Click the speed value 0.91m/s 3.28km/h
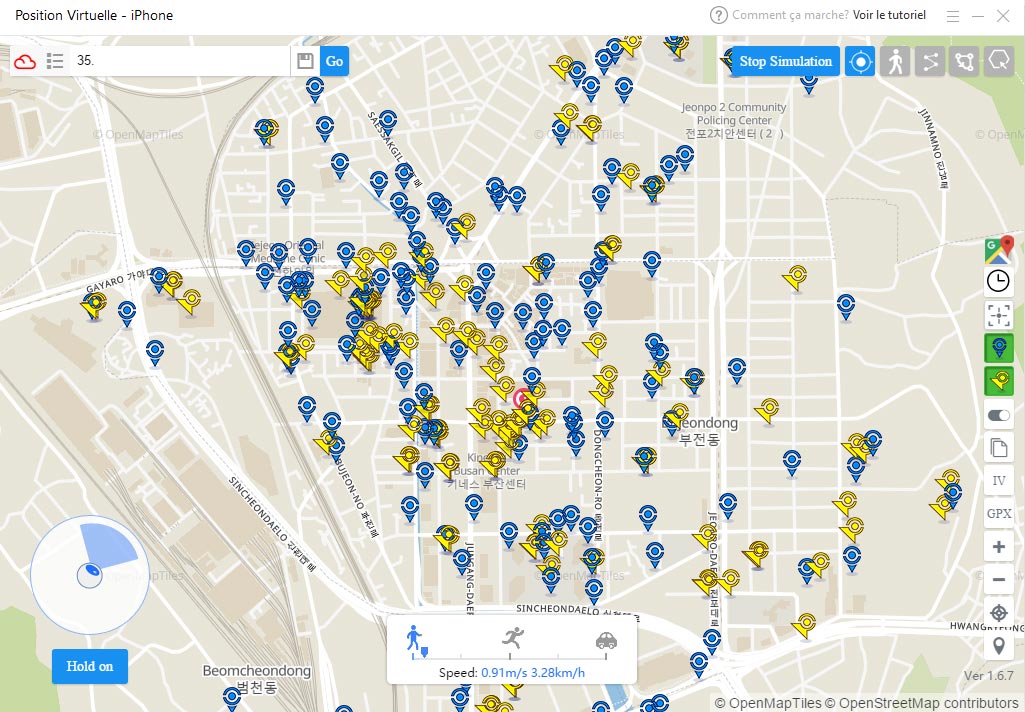 click(x=533, y=672)
